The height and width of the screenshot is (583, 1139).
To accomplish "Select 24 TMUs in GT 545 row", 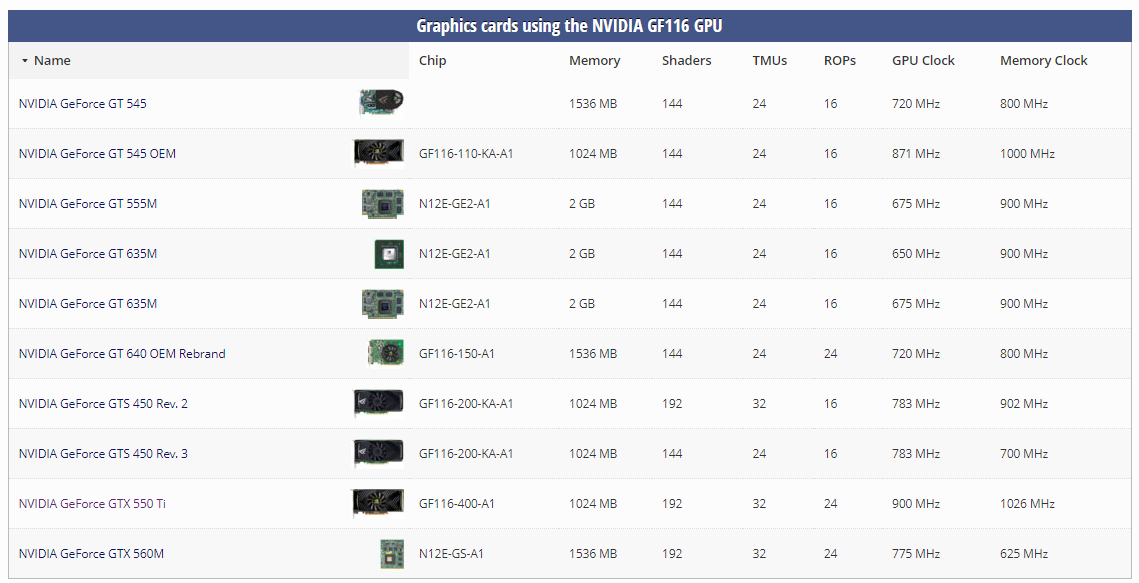I will pos(759,104).
